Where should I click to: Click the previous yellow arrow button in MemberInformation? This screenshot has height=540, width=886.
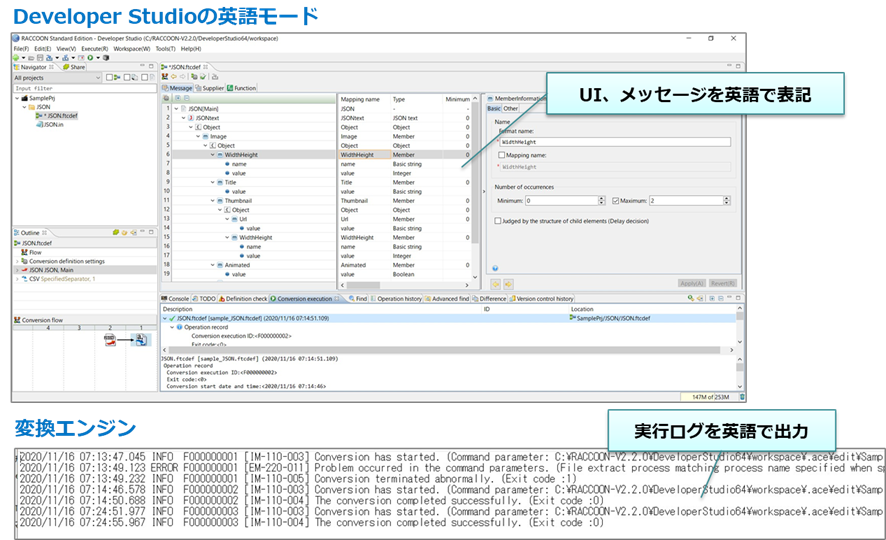(496, 284)
